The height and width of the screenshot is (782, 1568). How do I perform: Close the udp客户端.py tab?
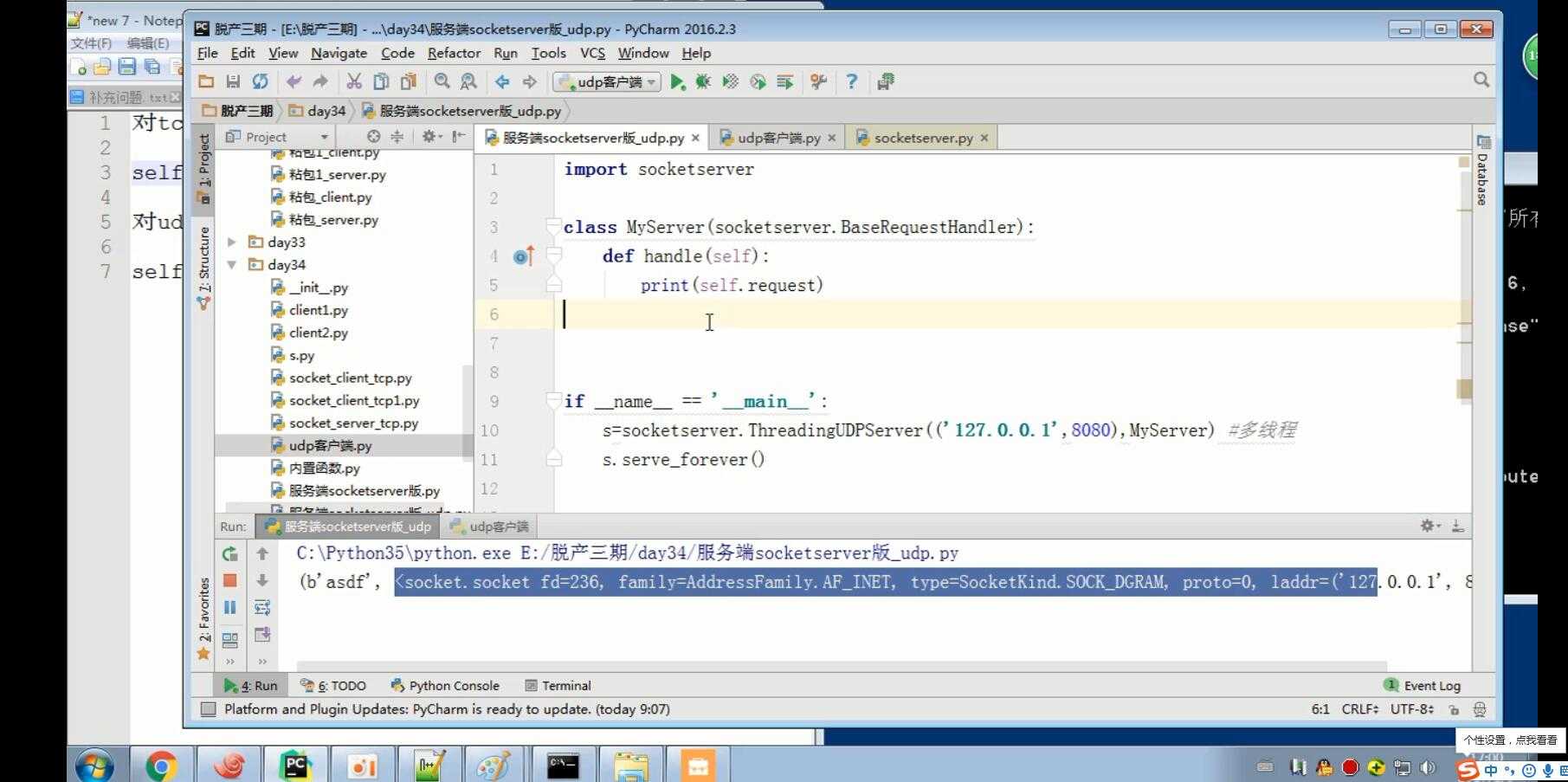coord(831,138)
